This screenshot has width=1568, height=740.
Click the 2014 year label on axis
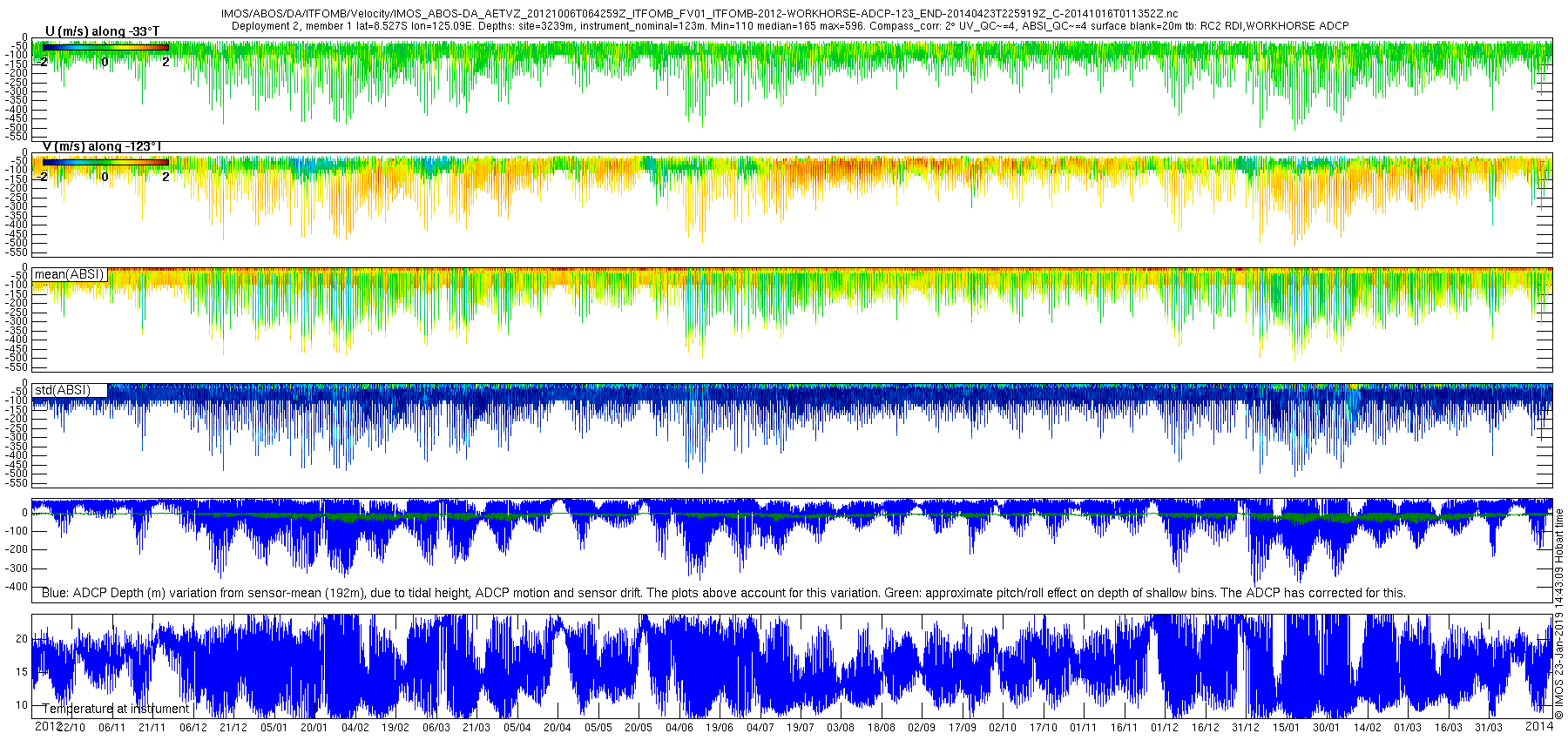pos(1539,726)
